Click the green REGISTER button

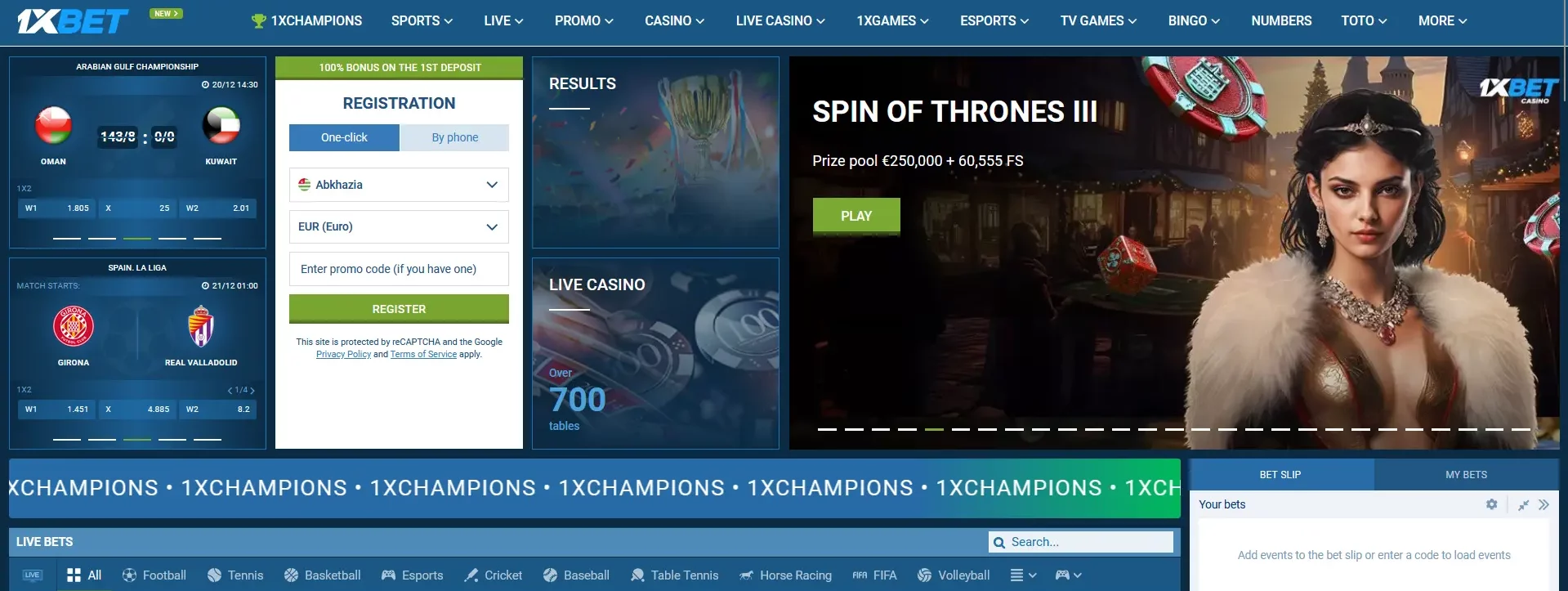click(x=399, y=309)
